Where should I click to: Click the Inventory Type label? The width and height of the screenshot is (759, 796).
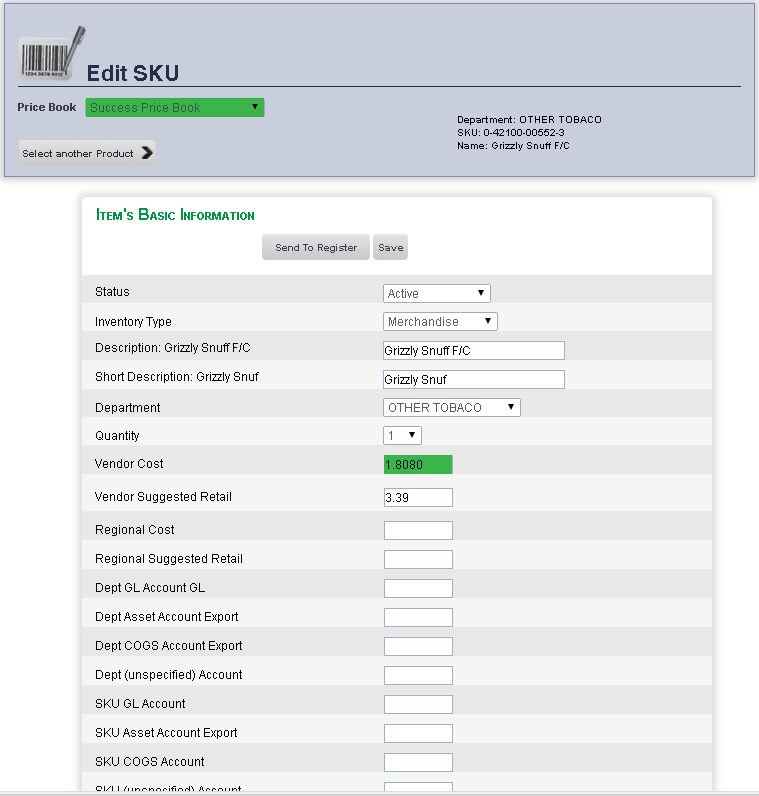click(x=133, y=321)
